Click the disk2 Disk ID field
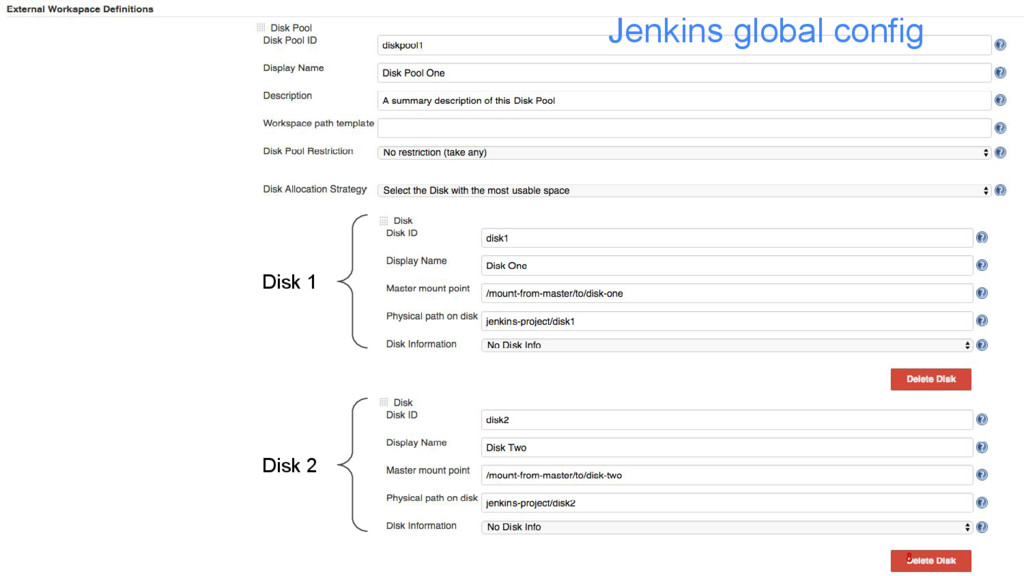 click(727, 420)
